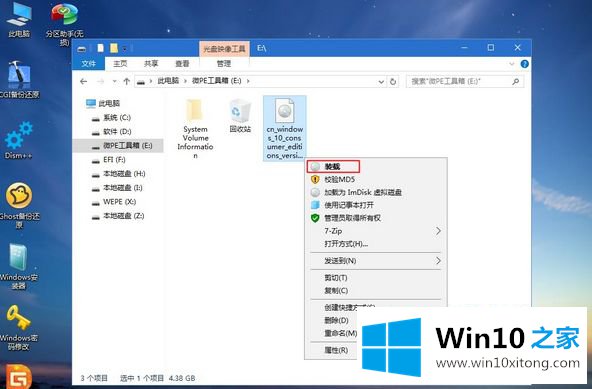Launch the Windows安装器 desktop icon
This screenshot has height=389, width=592.
tap(19, 266)
